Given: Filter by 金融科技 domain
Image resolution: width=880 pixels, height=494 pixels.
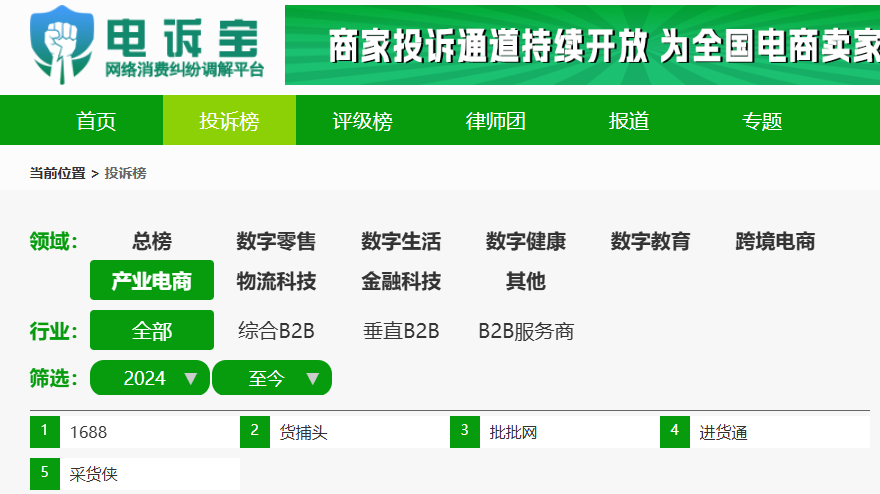Looking at the screenshot, I should click(x=401, y=280).
